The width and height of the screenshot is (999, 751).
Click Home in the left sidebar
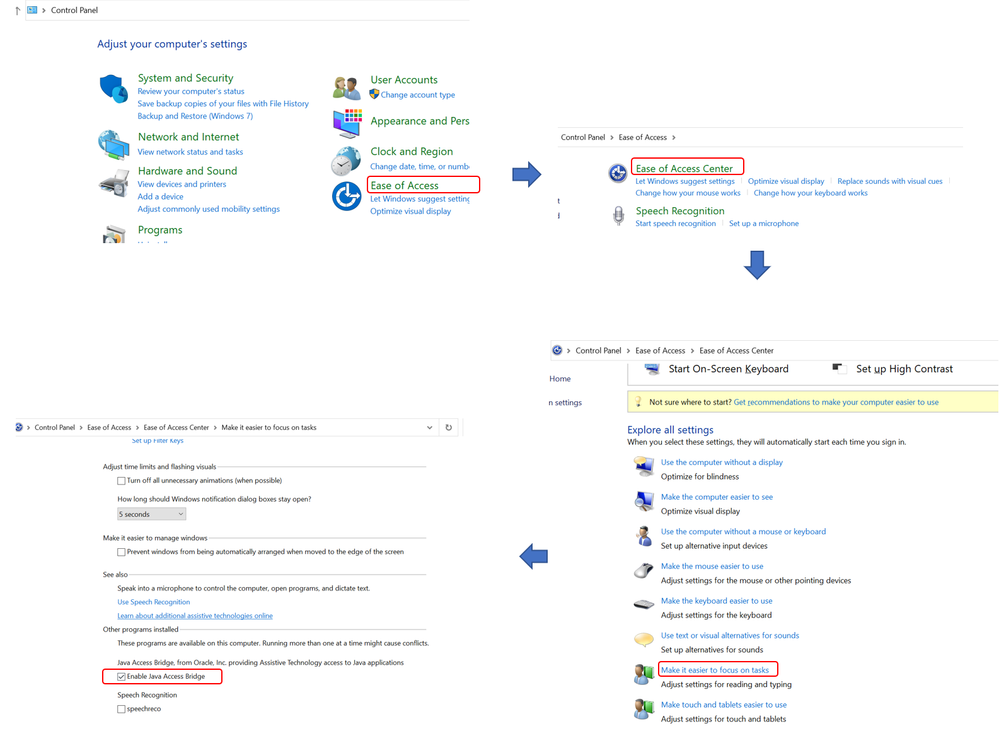tap(560, 379)
